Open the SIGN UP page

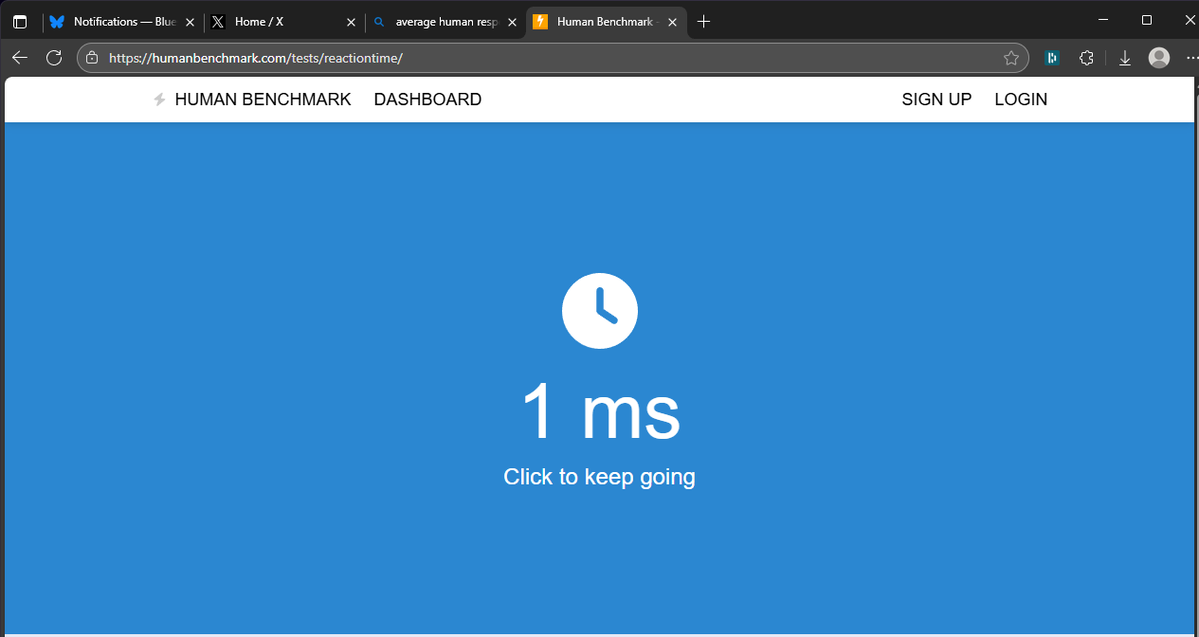[937, 99]
